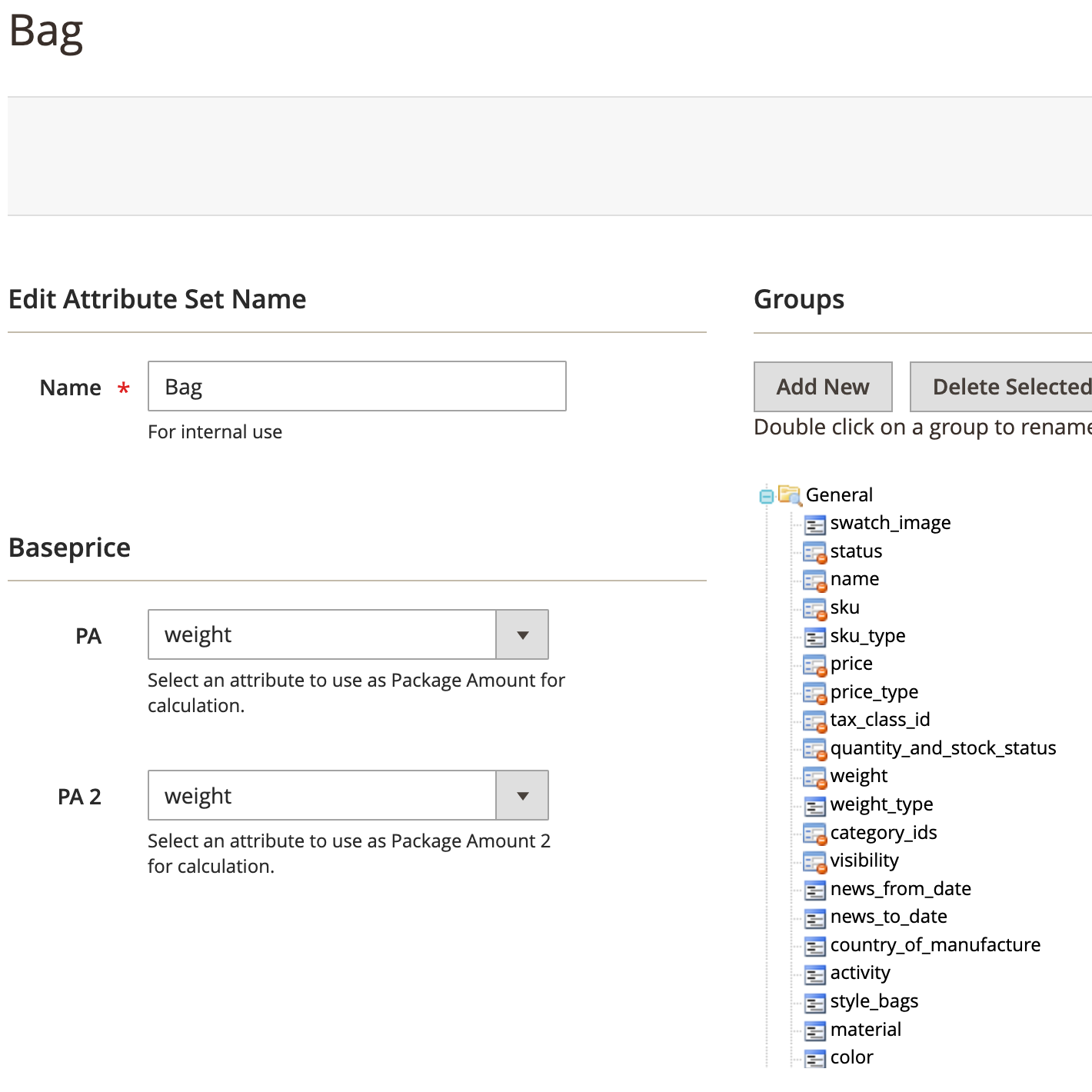Select the General group label
The width and height of the screenshot is (1092, 1092).
839,494
